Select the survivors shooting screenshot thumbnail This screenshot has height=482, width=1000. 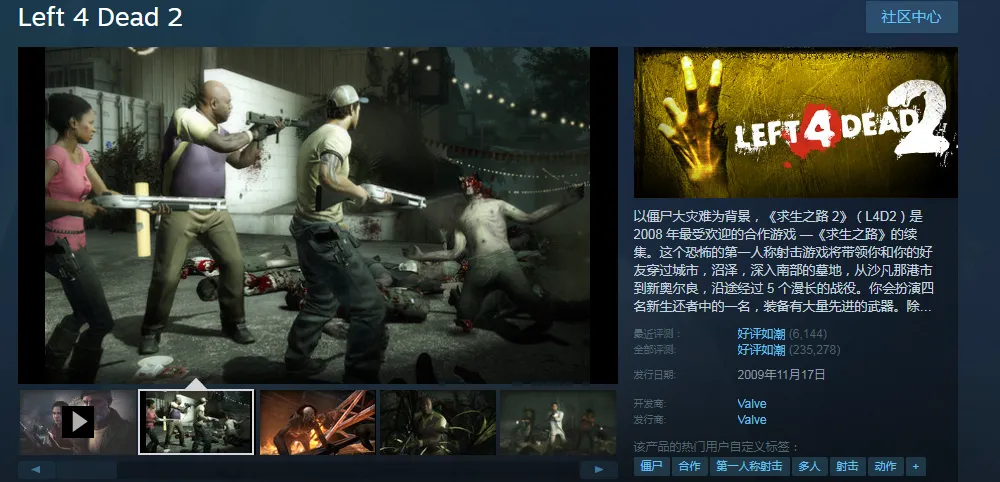[196, 422]
